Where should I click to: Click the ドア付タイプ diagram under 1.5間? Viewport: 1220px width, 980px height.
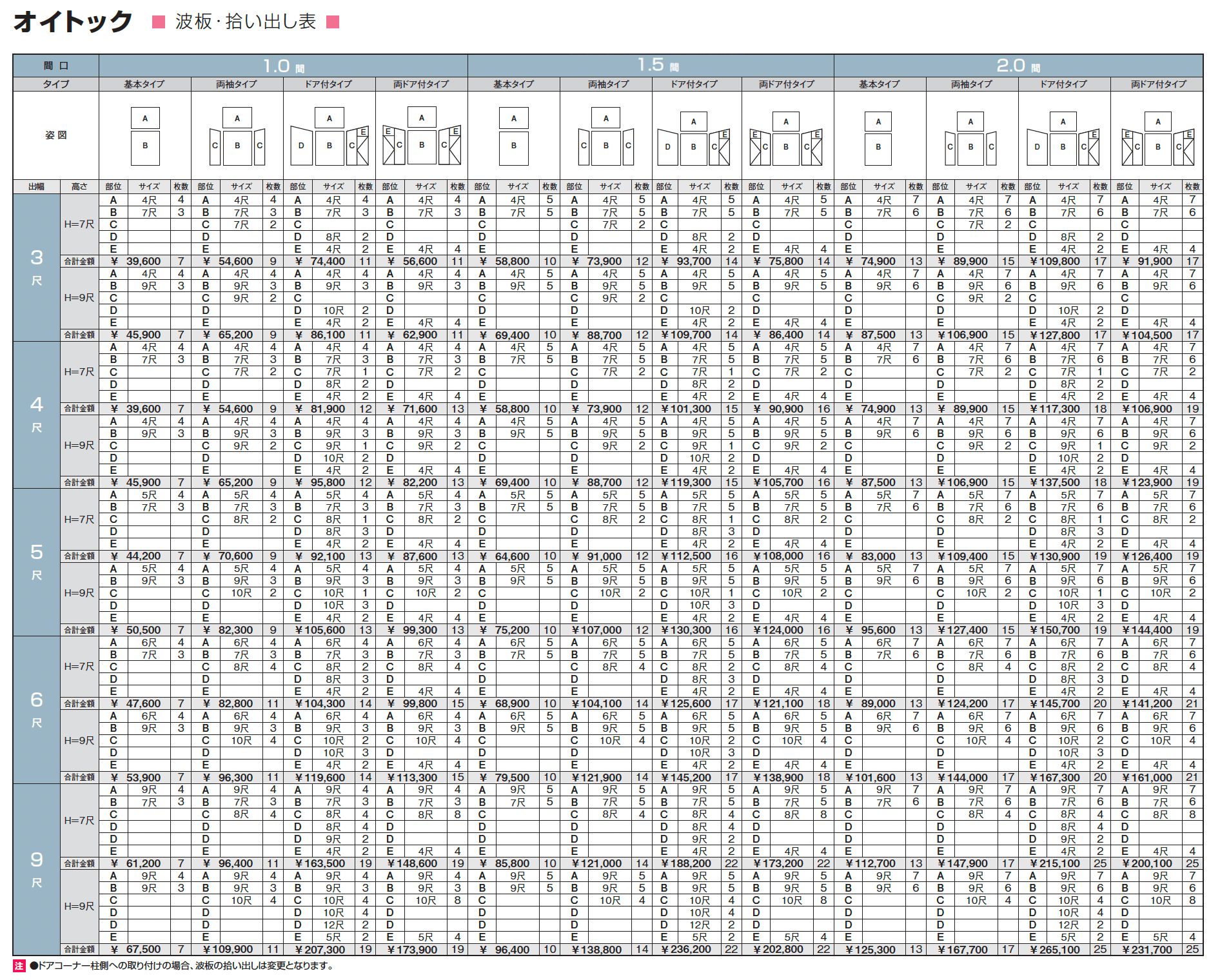point(693,137)
